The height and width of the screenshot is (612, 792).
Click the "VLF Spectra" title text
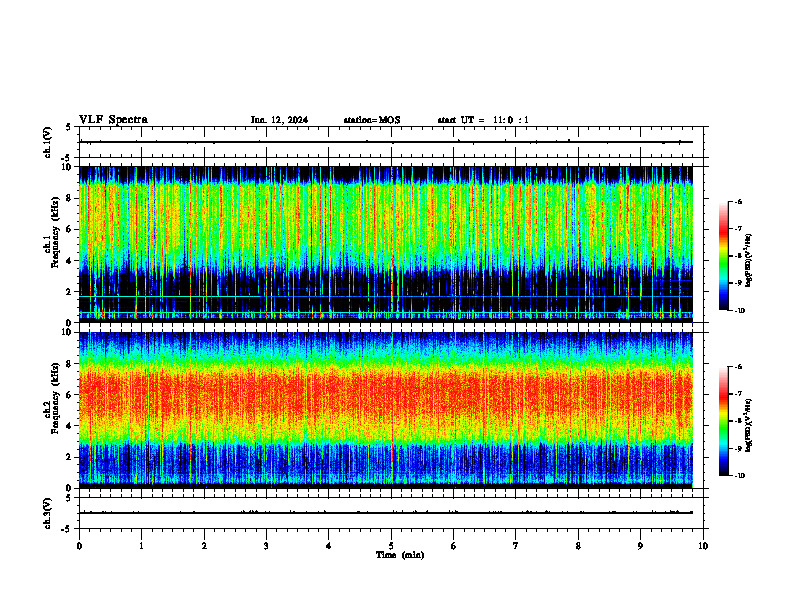113,120
